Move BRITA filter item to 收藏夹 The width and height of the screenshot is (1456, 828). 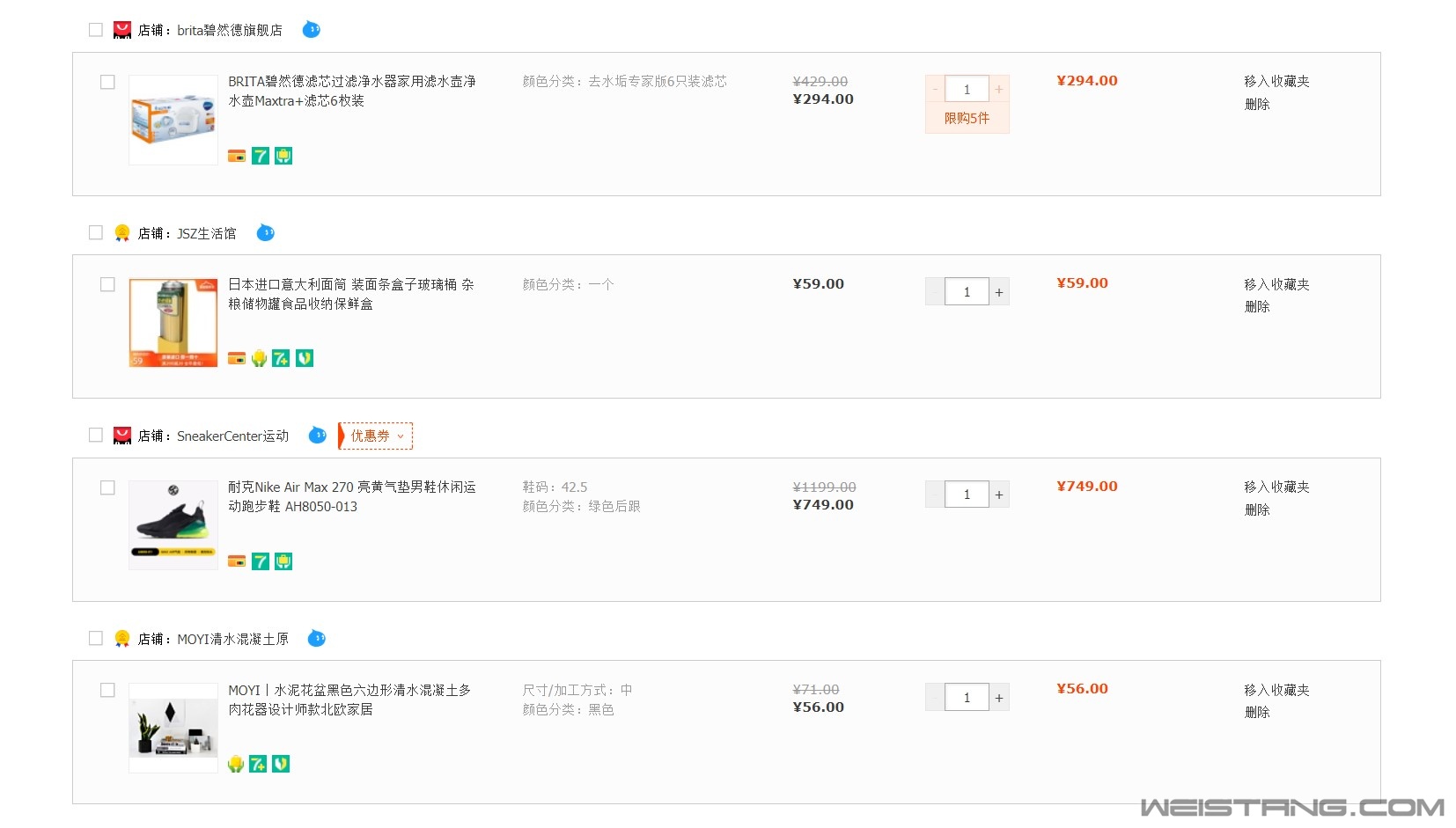1276,81
